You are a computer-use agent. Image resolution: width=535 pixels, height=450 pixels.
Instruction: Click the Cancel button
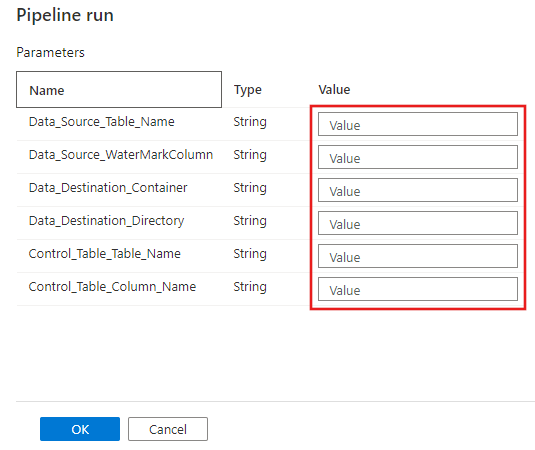pos(168,429)
